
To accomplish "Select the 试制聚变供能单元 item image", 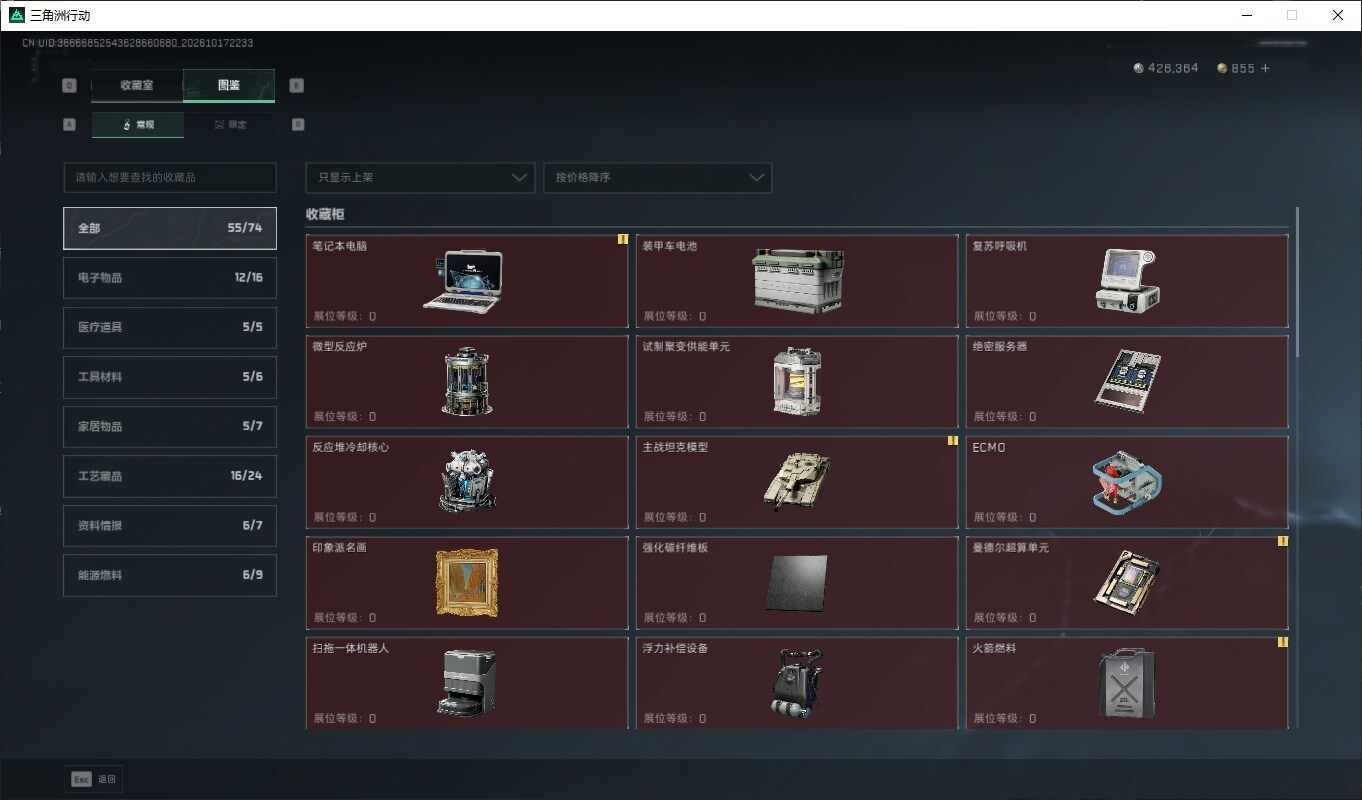I will [797, 382].
